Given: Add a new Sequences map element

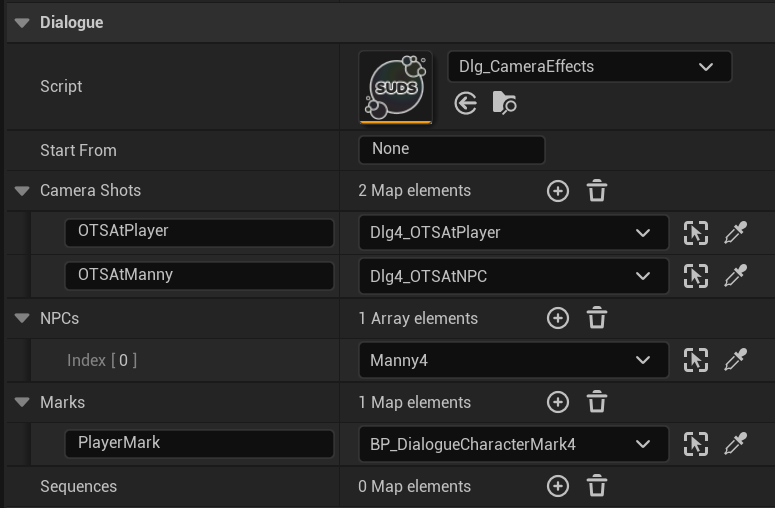Looking at the screenshot, I should point(558,487).
